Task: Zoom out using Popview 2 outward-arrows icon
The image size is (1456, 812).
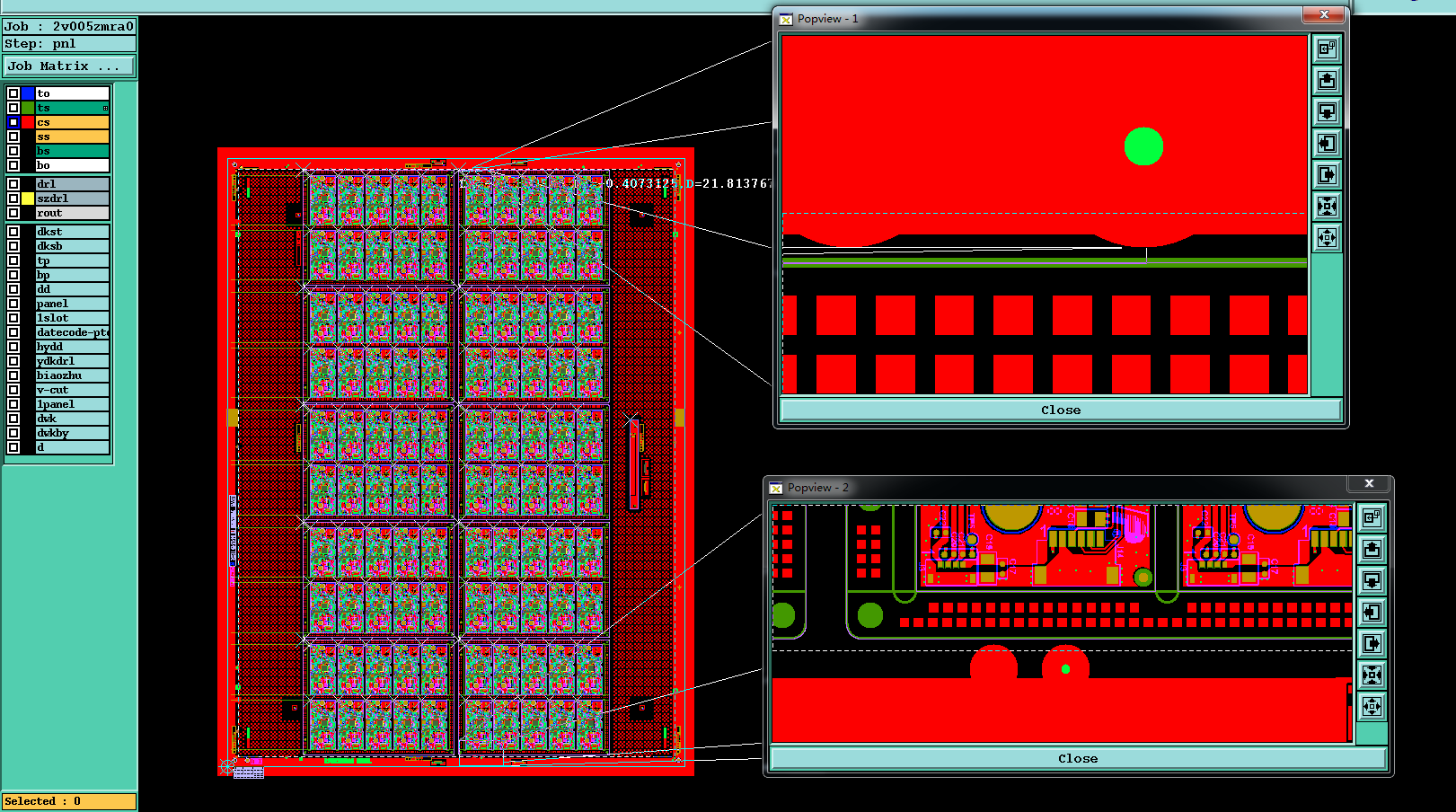Action: (1372, 706)
